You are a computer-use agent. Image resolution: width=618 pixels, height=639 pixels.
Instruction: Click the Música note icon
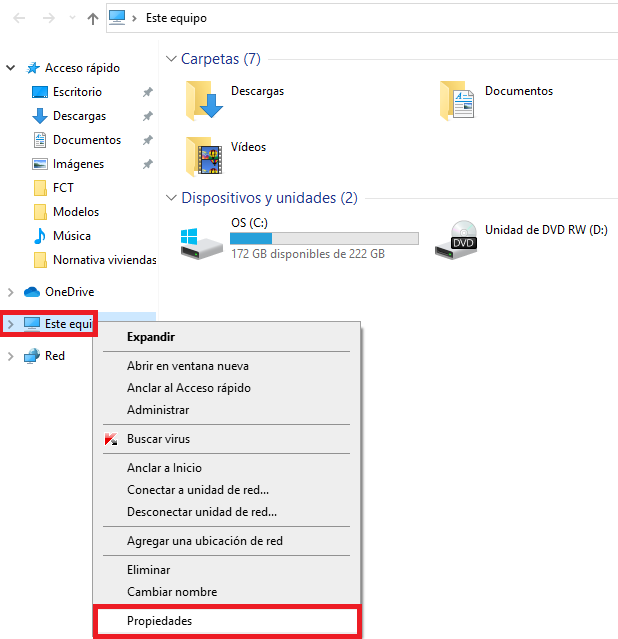(40, 236)
